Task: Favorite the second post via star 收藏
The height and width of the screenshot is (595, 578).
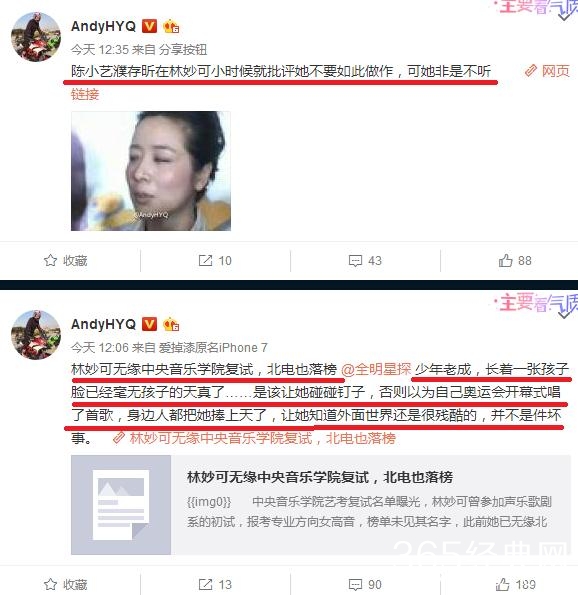Action: point(65,584)
